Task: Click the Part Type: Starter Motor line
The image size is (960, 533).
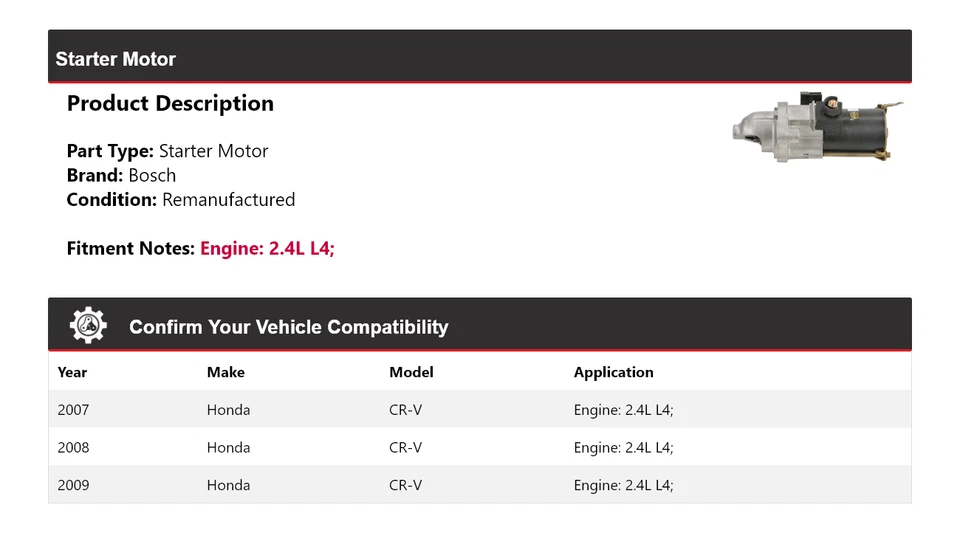Action: point(167,151)
